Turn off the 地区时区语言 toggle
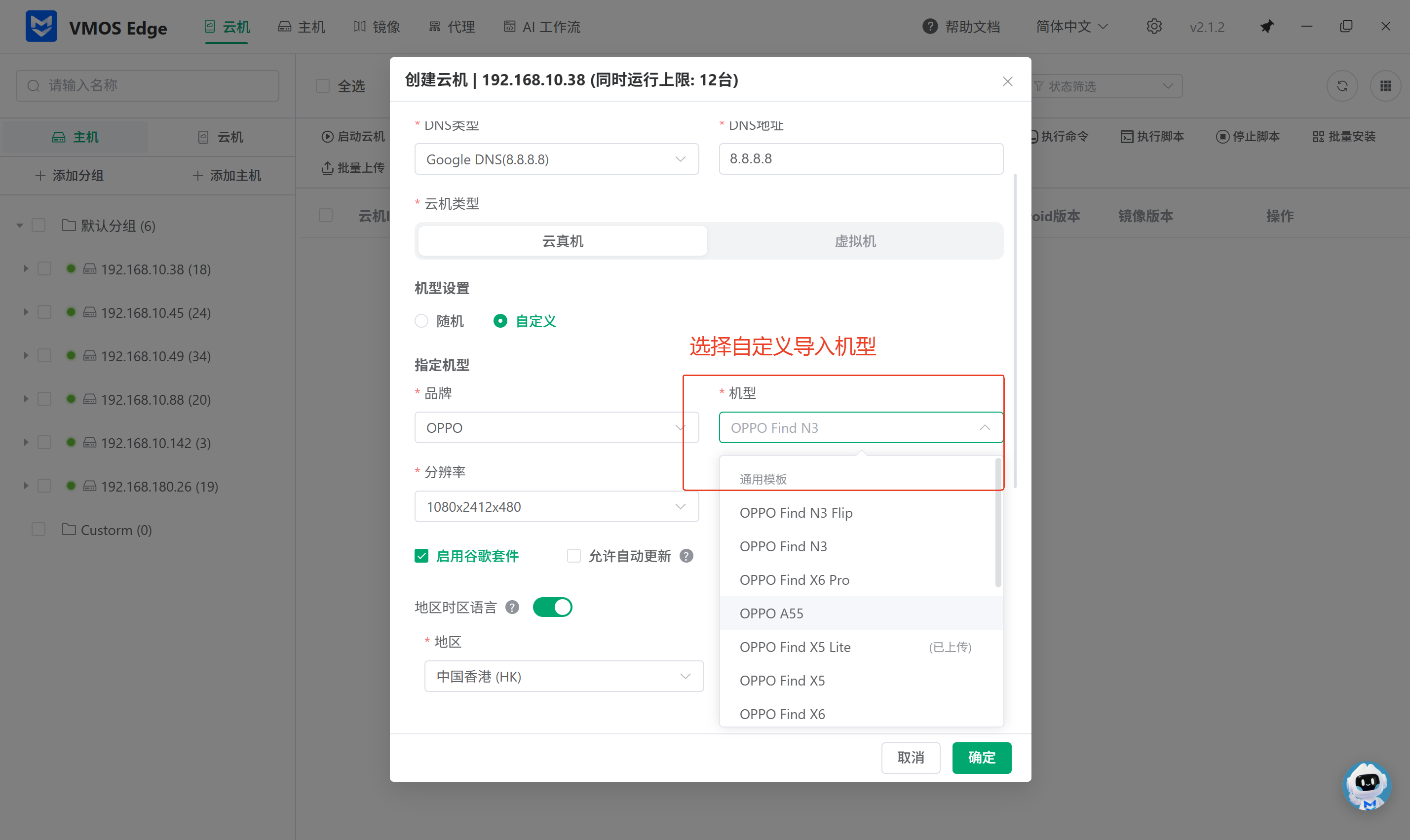The width and height of the screenshot is (1410, 840). coord(552,606)
